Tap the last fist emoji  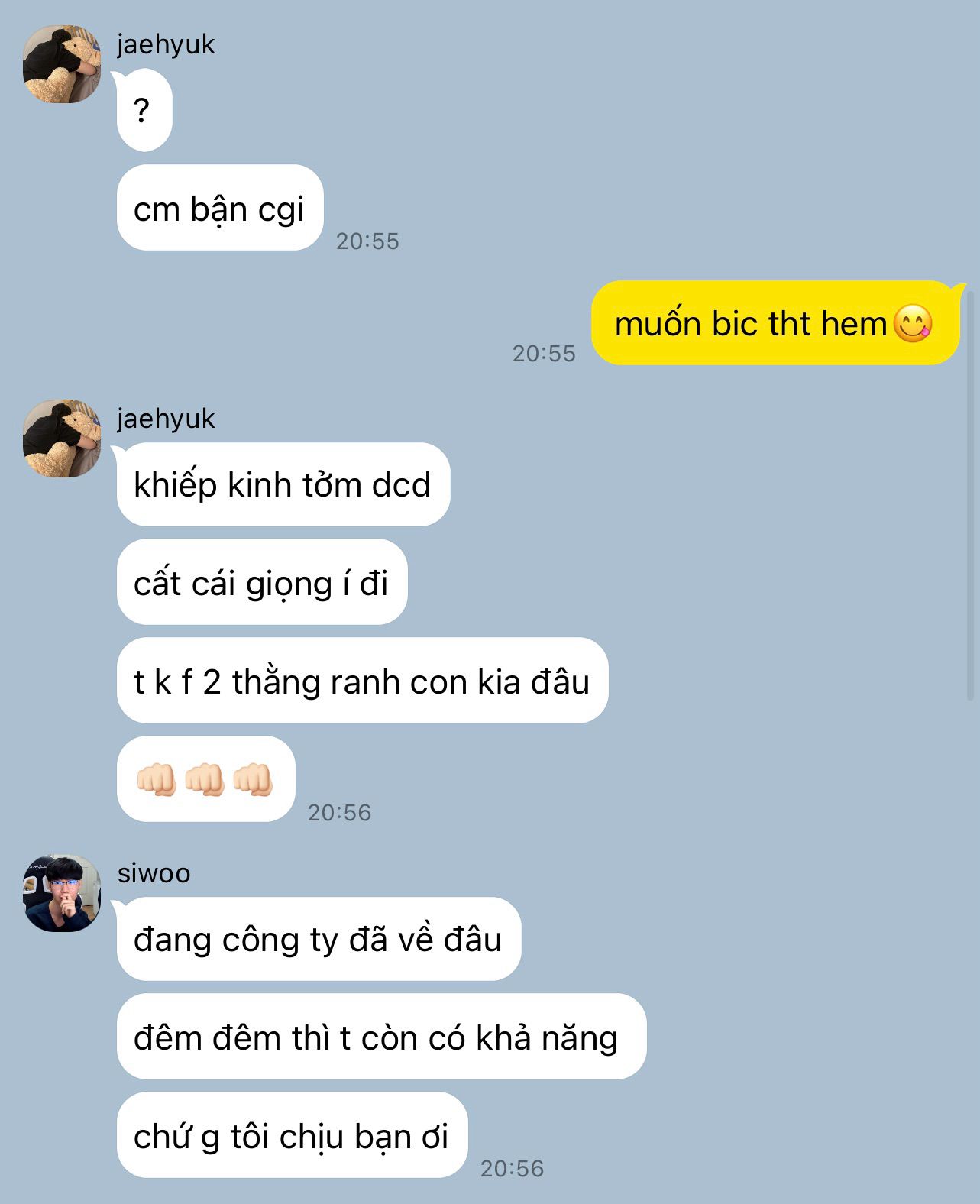(253, 779)
